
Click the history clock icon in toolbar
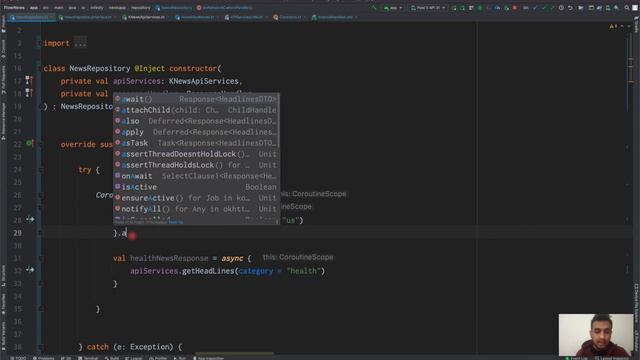point(561,8)
